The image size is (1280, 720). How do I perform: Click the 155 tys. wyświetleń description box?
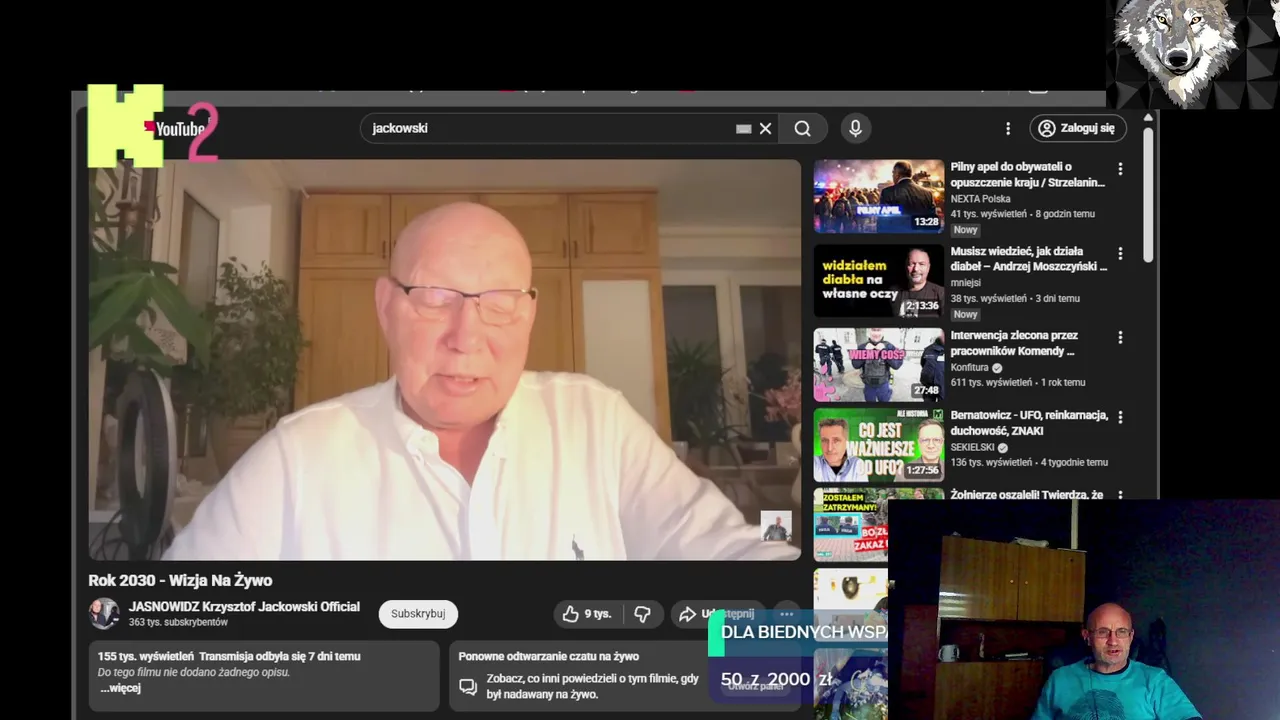coord(264,676)
